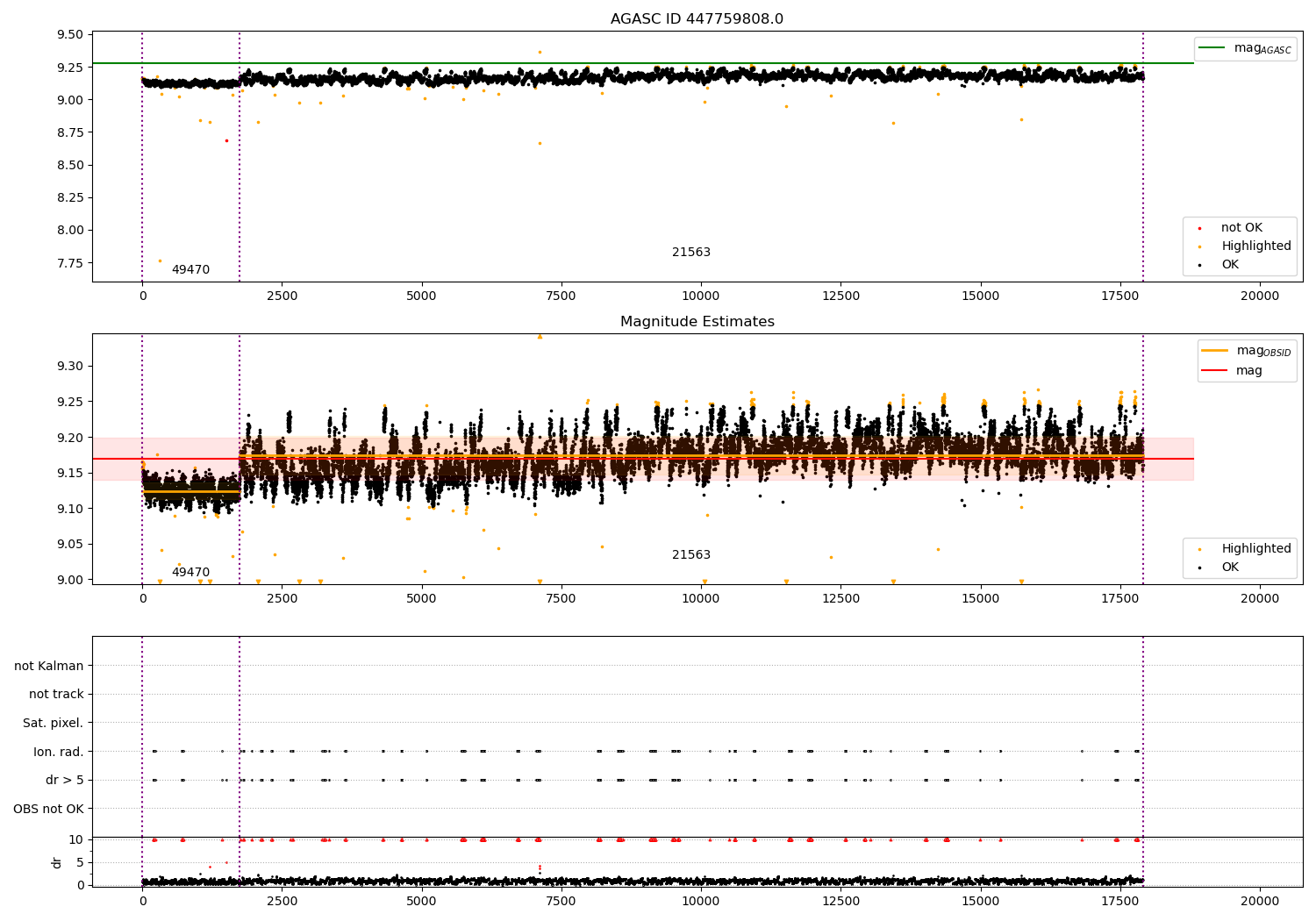Click the '21563' annotation in the top plot
The height and width of the screenshot is (921, 1316).
click(691, 253)
